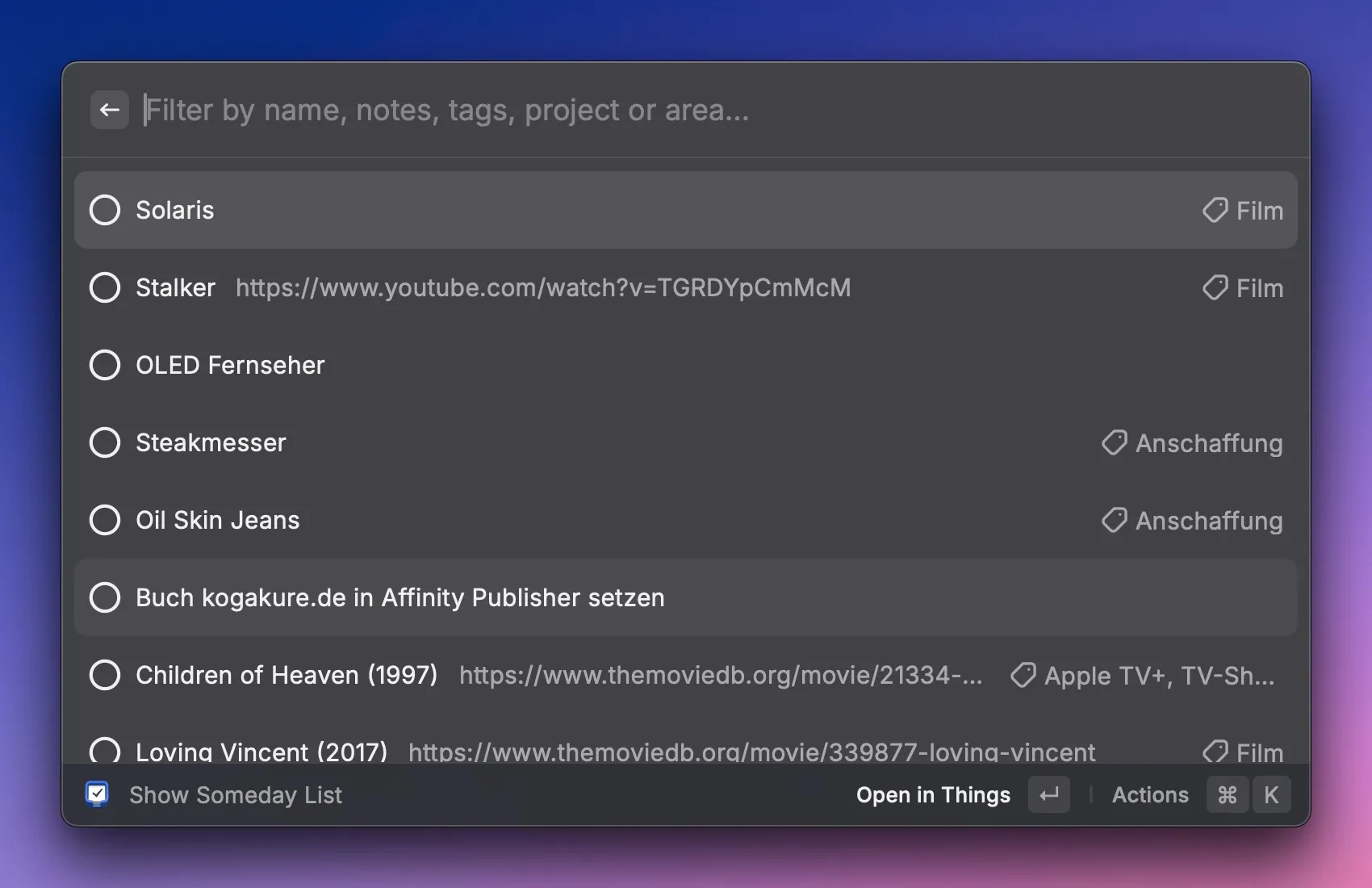The height and width of the screenshot is (888, 1372).
Task: Click the Stalker YouTube URL text
Action: pos(543,288)
